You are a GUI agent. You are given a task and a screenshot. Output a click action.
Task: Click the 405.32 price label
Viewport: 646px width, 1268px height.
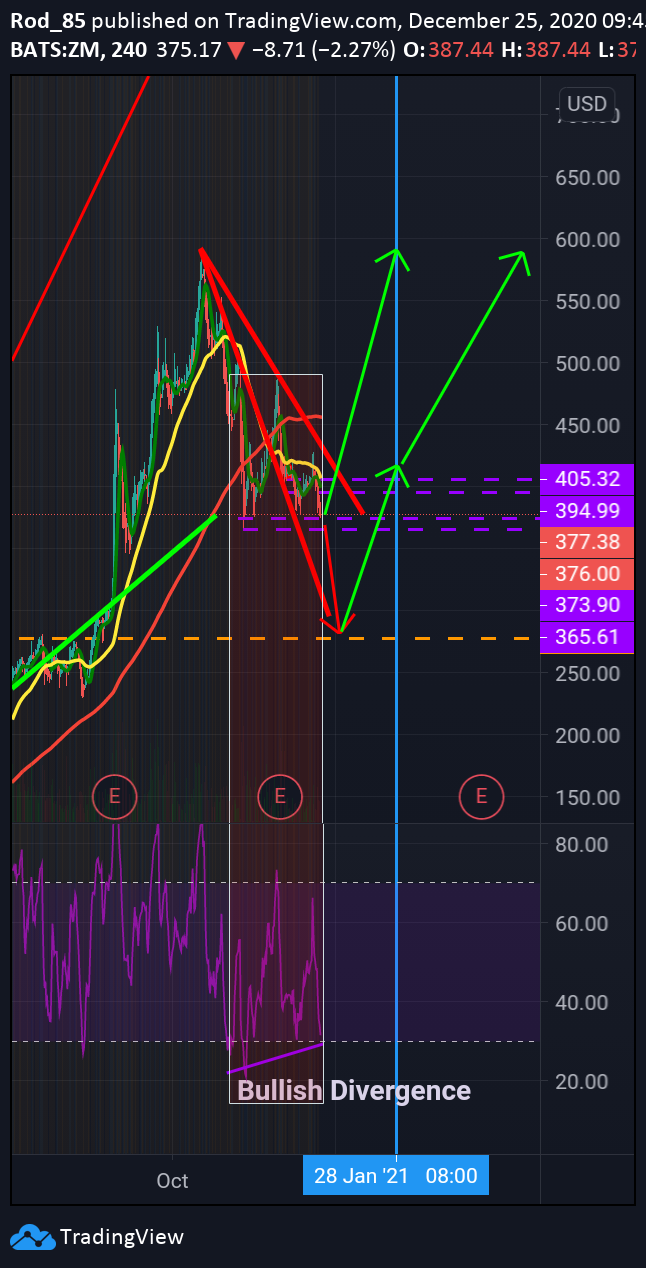coord(587,479)
